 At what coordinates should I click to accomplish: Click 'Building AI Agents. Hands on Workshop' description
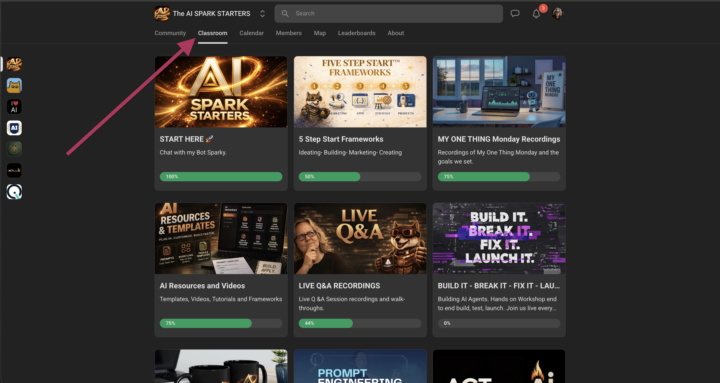point(497,304)
